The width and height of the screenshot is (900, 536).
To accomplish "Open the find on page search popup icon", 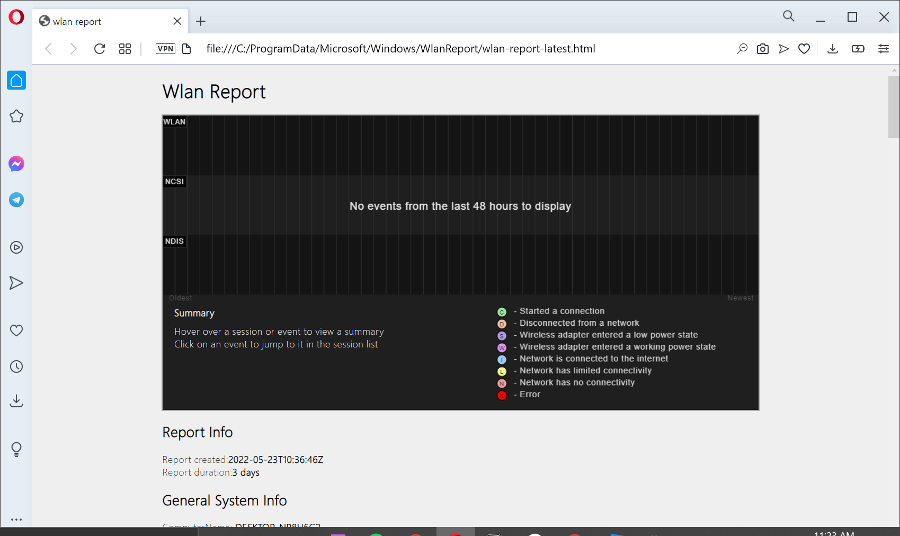I will (742, 49).
